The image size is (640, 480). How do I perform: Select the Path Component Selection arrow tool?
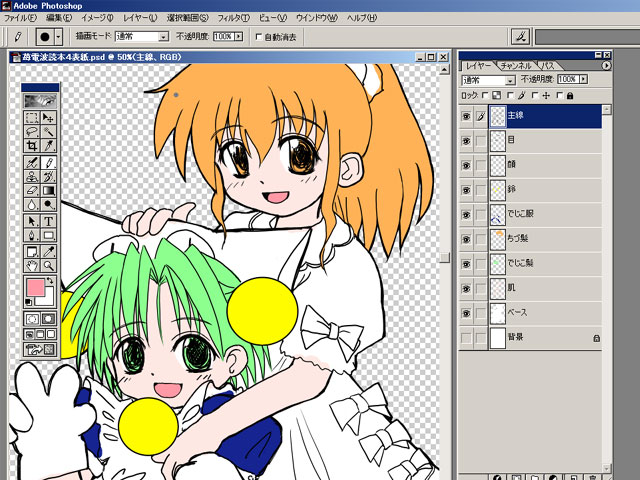click(x=32, y=221)
